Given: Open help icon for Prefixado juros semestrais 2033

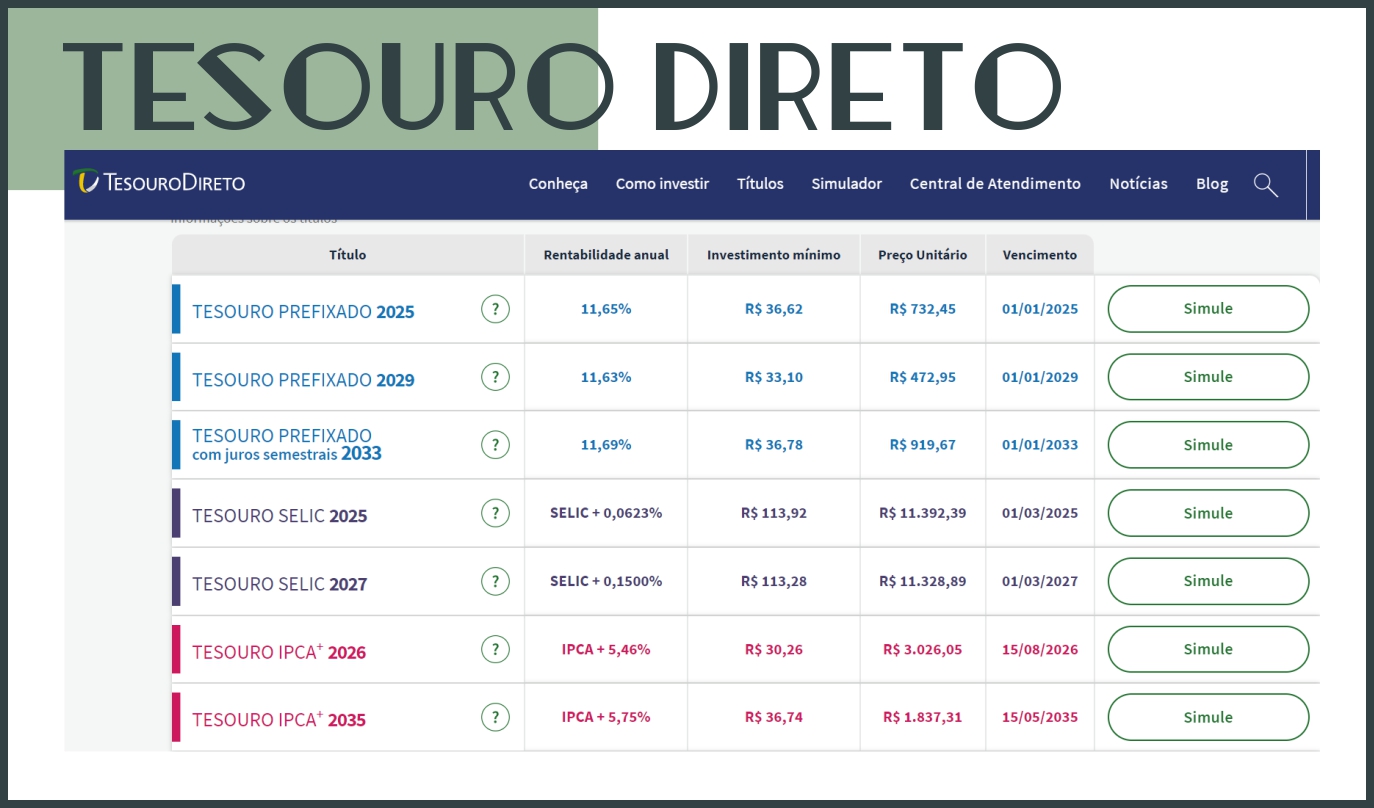Looking at the screenshot, I should point(495,445).
